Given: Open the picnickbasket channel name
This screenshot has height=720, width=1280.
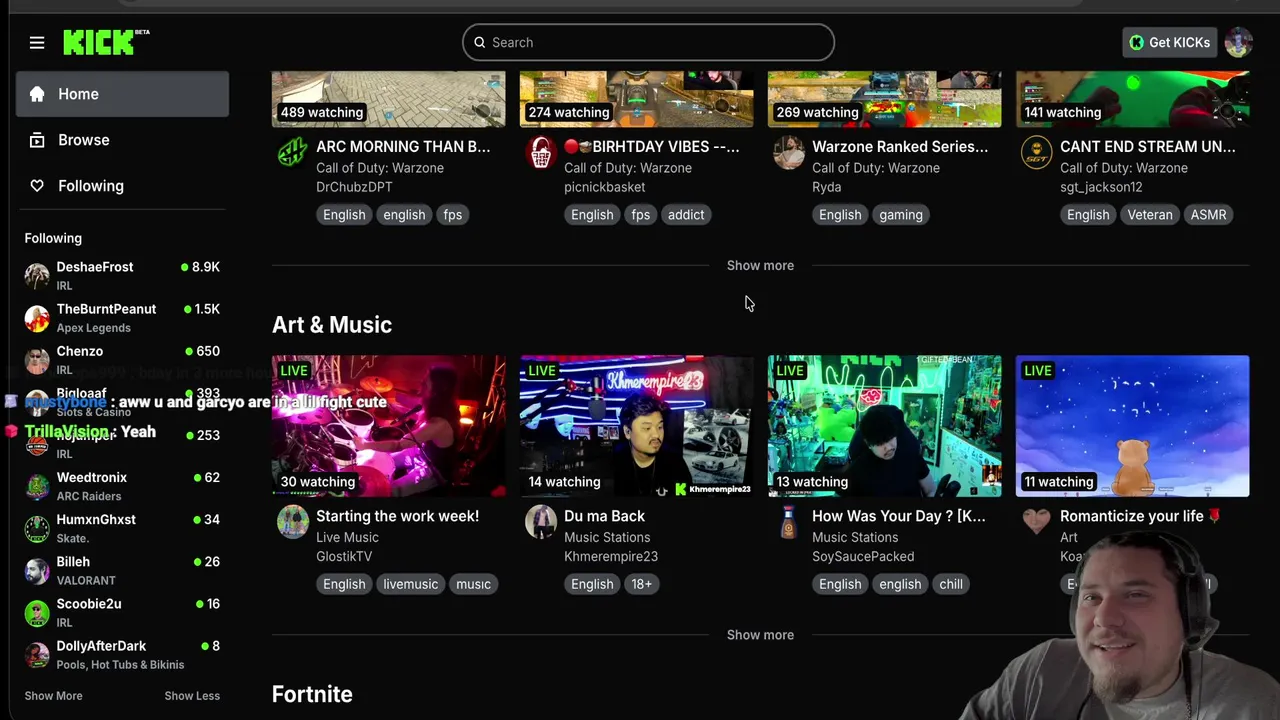Looking at the screenshot, I should tap(605, 187).
